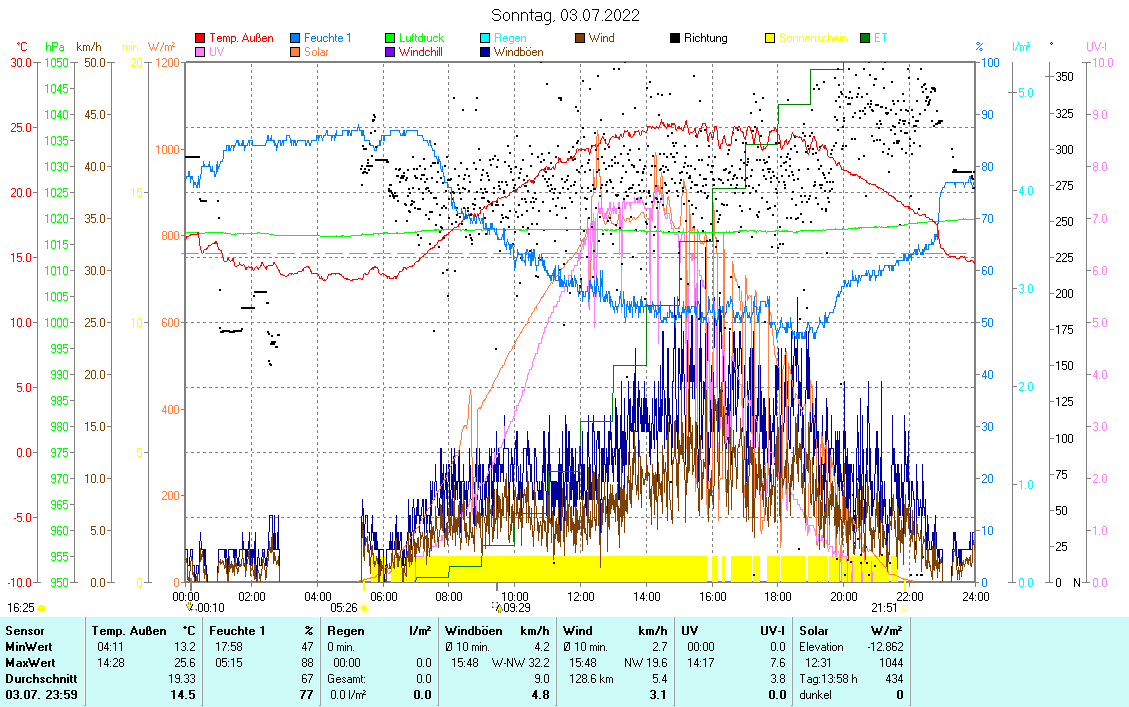Image resolution: width=1129 pixels, height=707 pixels.
Task: Click the pink UV legend swatch
Action: tap(200, 51)
